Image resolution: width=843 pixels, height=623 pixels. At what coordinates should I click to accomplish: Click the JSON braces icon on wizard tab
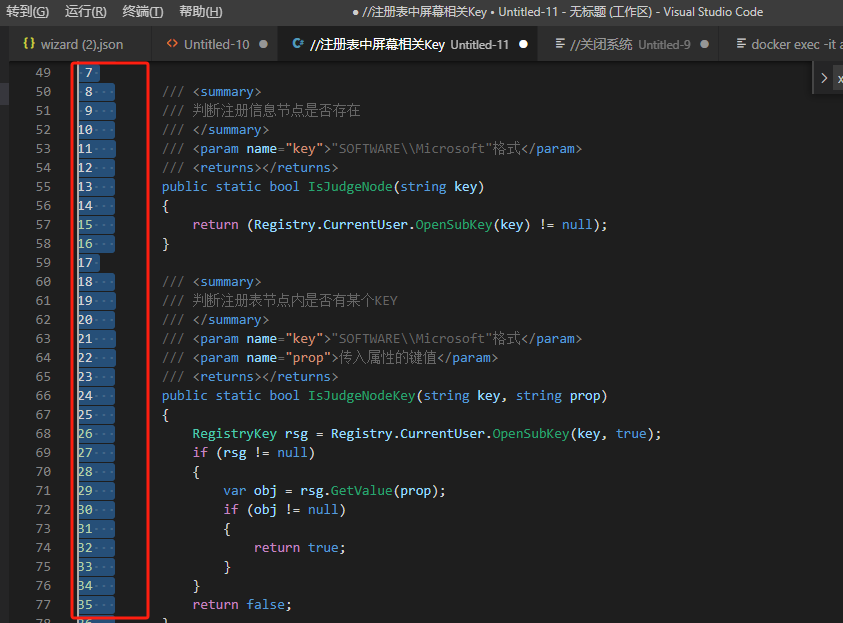[29, 44]
